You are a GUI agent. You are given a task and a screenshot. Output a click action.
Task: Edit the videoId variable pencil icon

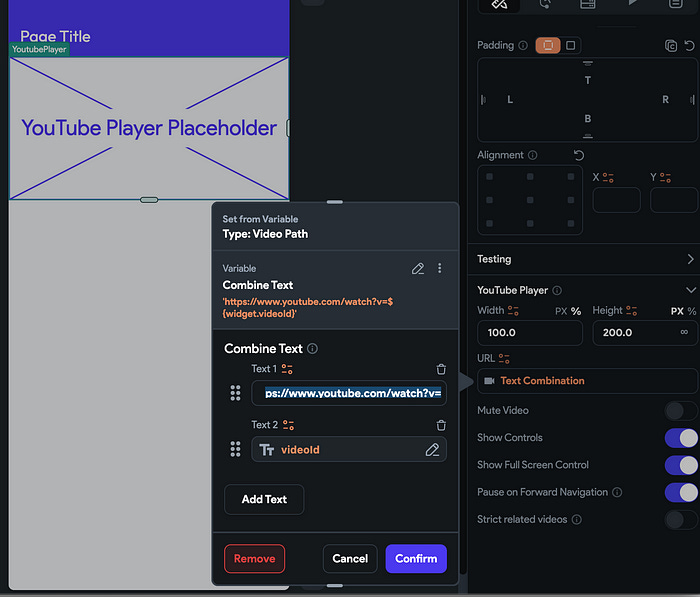point(432,450)
